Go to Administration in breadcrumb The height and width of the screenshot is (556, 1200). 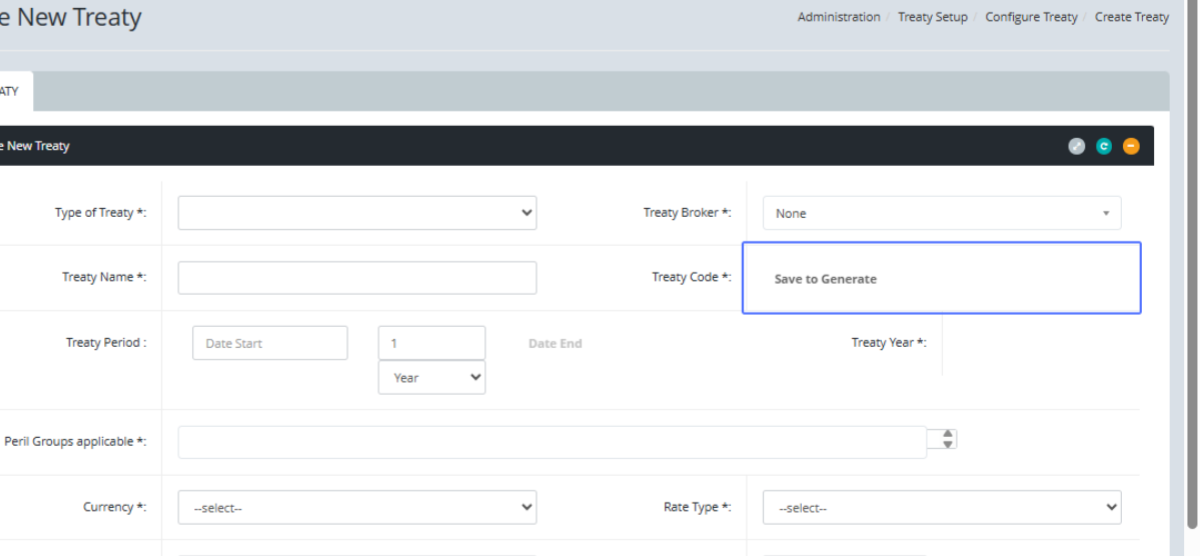pyautogui.click(x=838, y=17)
